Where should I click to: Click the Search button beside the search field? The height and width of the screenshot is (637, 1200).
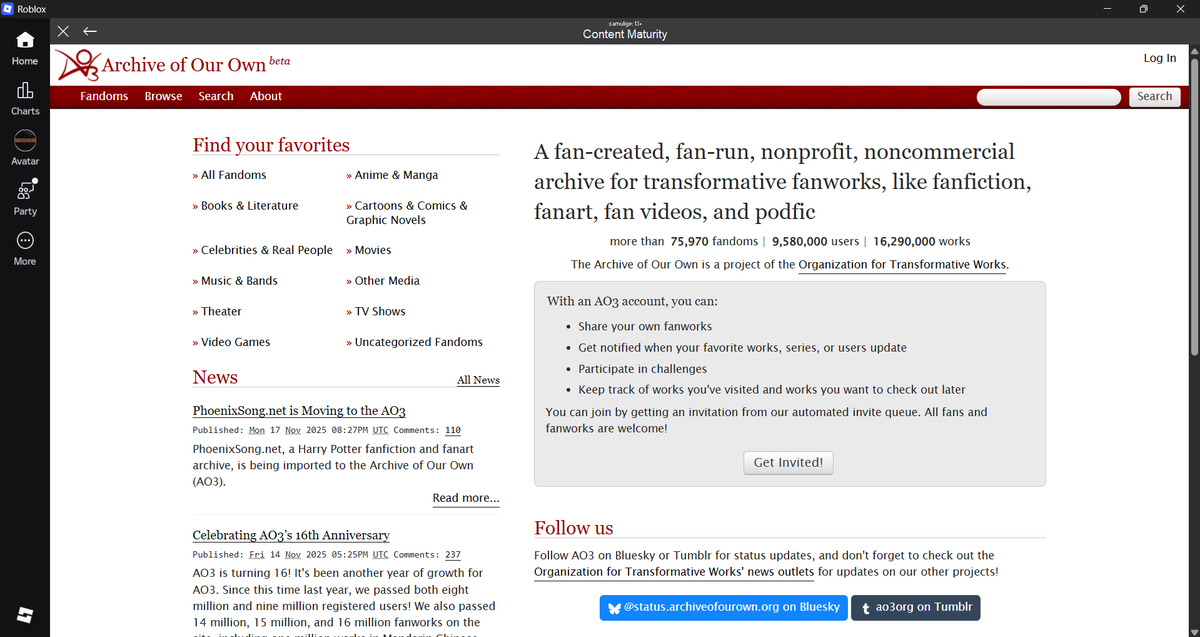pyautogui.click(x=1154, y=97)
